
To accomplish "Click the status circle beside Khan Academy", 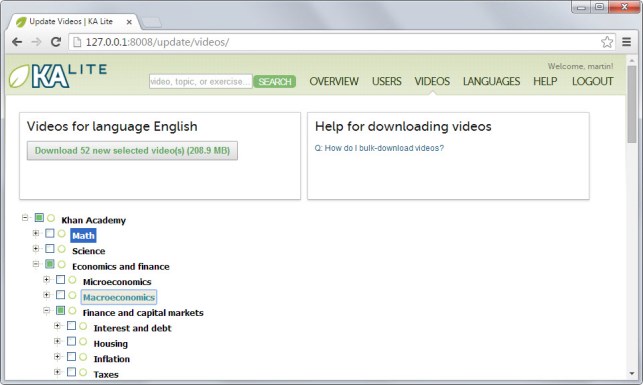I will point(51,218).
